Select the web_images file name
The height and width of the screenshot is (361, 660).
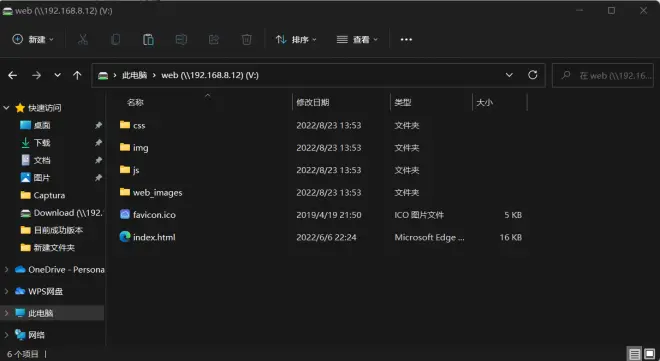[157, 192]
